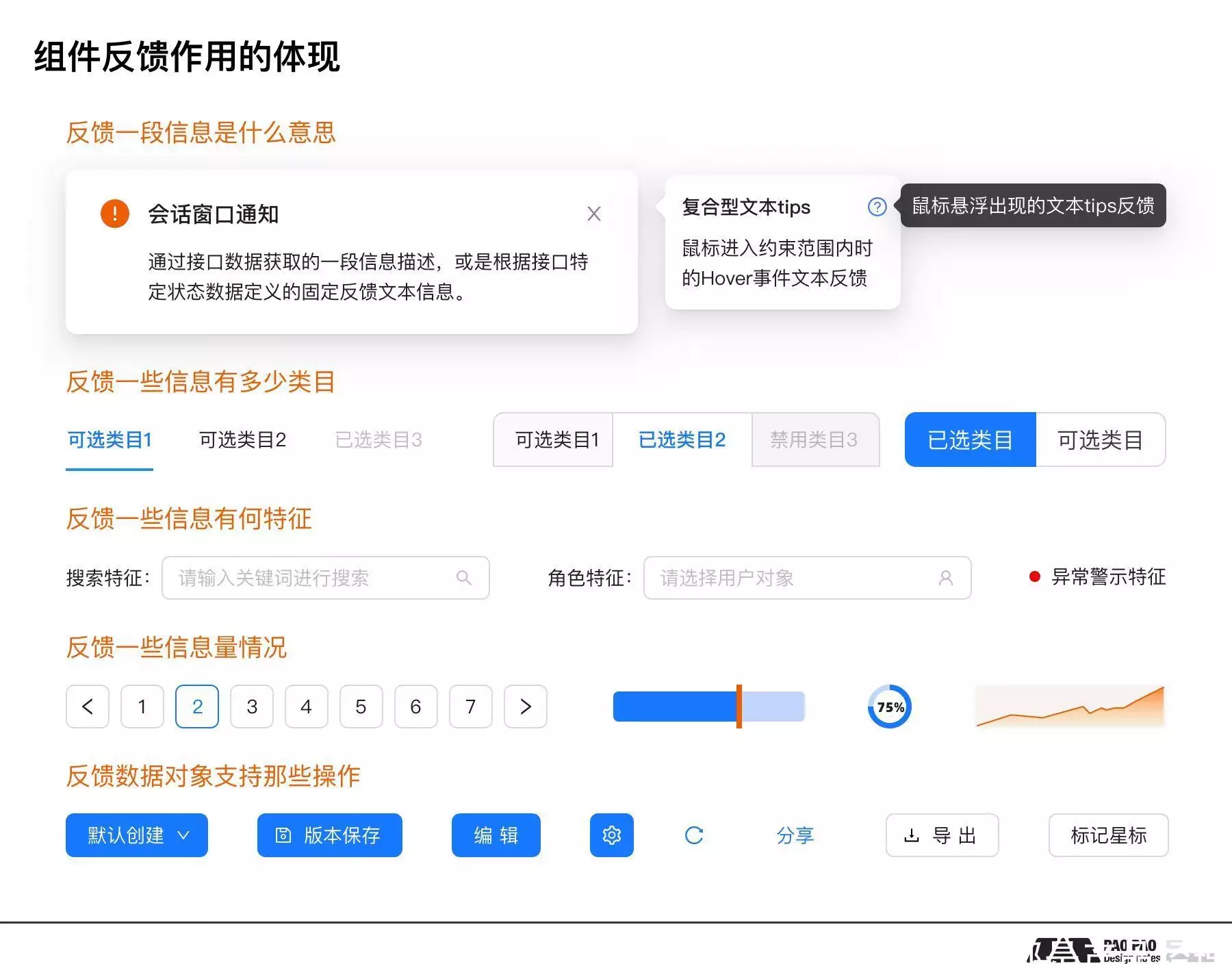
Task: Click the 版本保存 button
Action: click(x=330, y=835)
